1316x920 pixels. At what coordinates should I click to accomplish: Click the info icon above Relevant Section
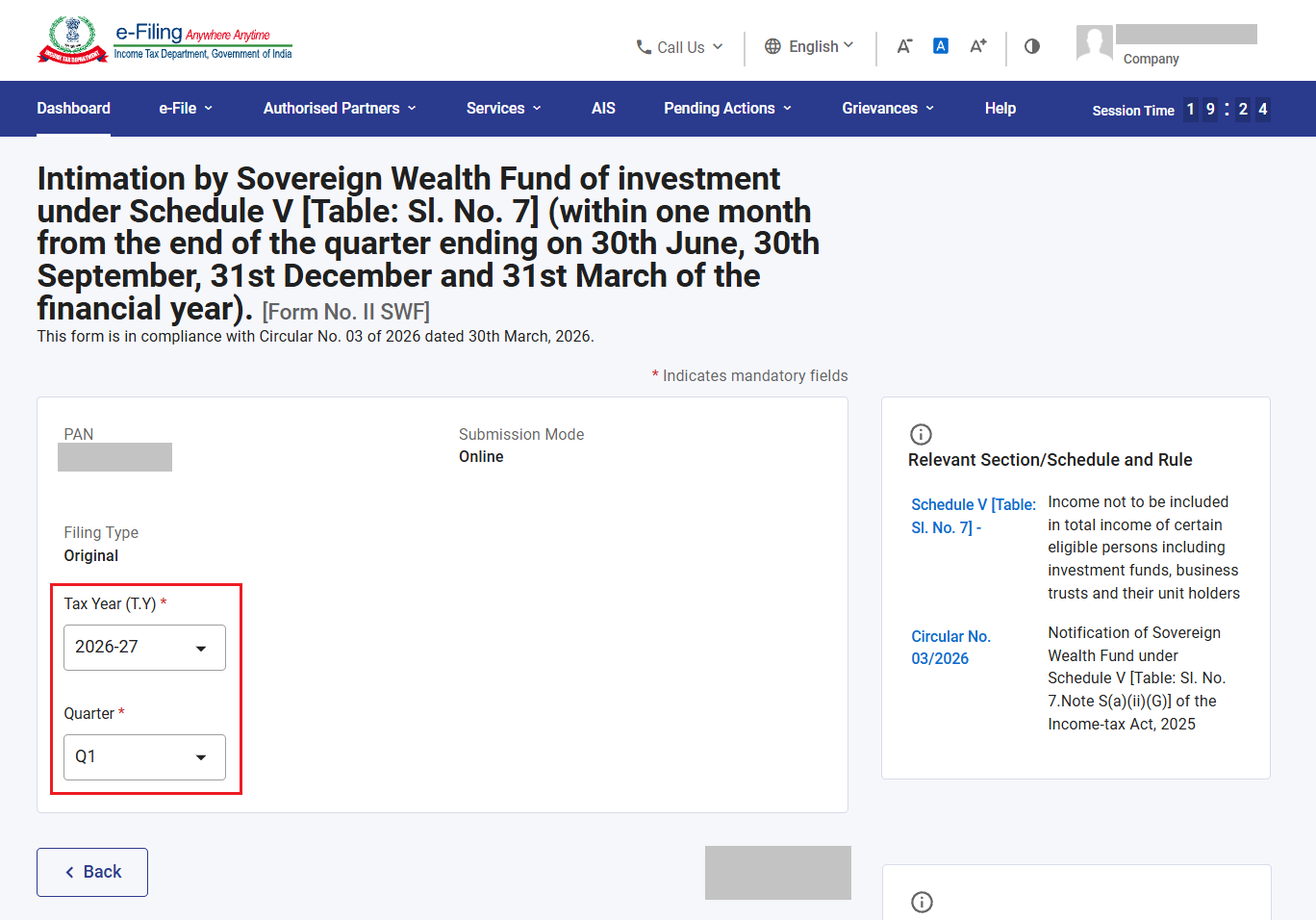click(x=921, y=434)
